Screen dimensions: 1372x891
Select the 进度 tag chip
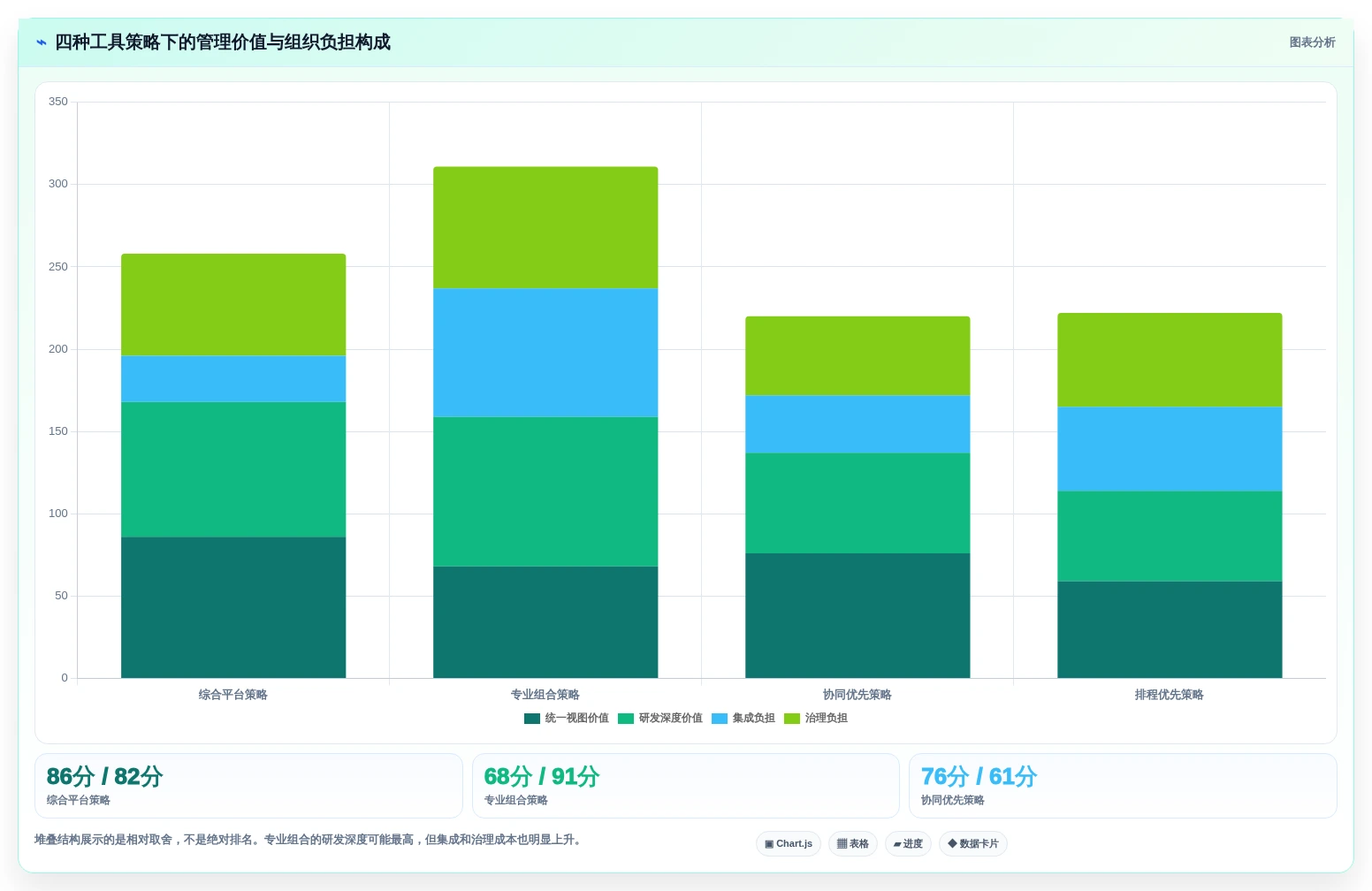click(908, 844)
